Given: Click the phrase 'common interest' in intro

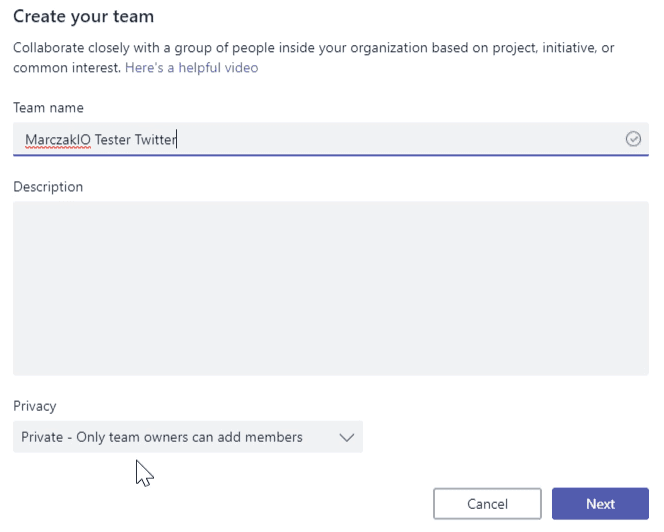Looking at the screenshot, I should coord(65,68).
